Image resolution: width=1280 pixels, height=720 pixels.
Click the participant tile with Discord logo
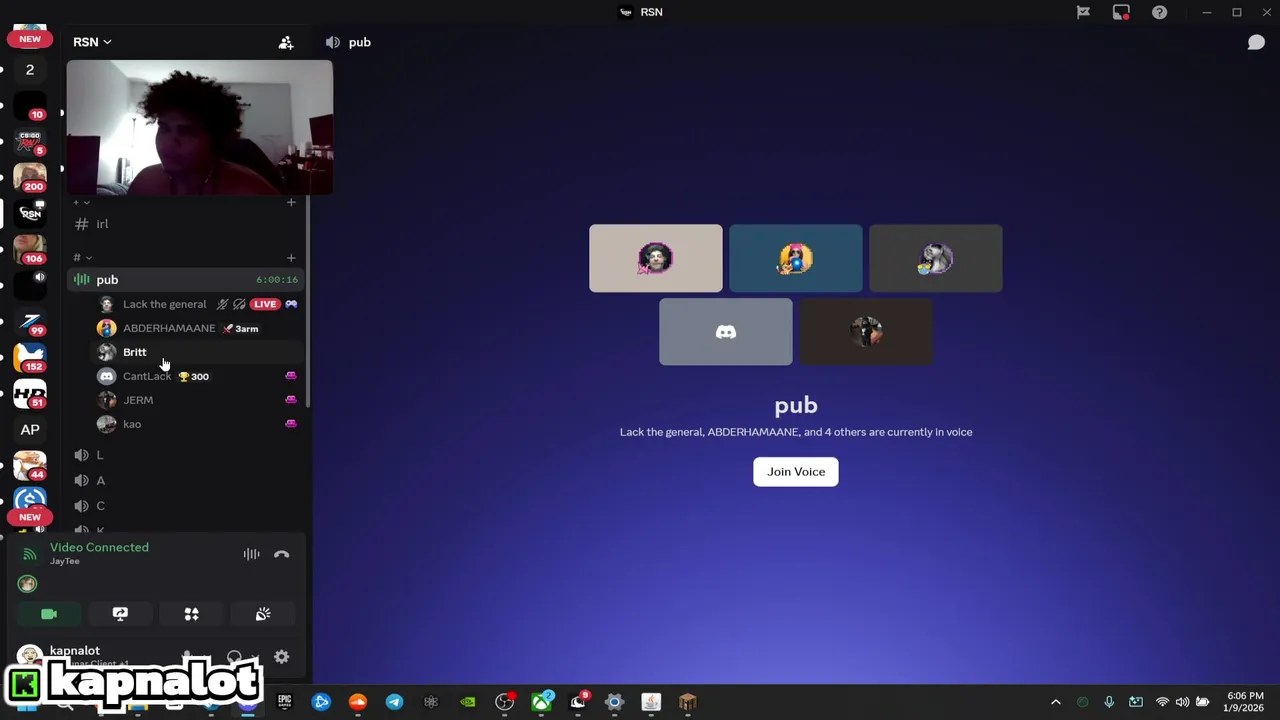(x=726, y=332)
